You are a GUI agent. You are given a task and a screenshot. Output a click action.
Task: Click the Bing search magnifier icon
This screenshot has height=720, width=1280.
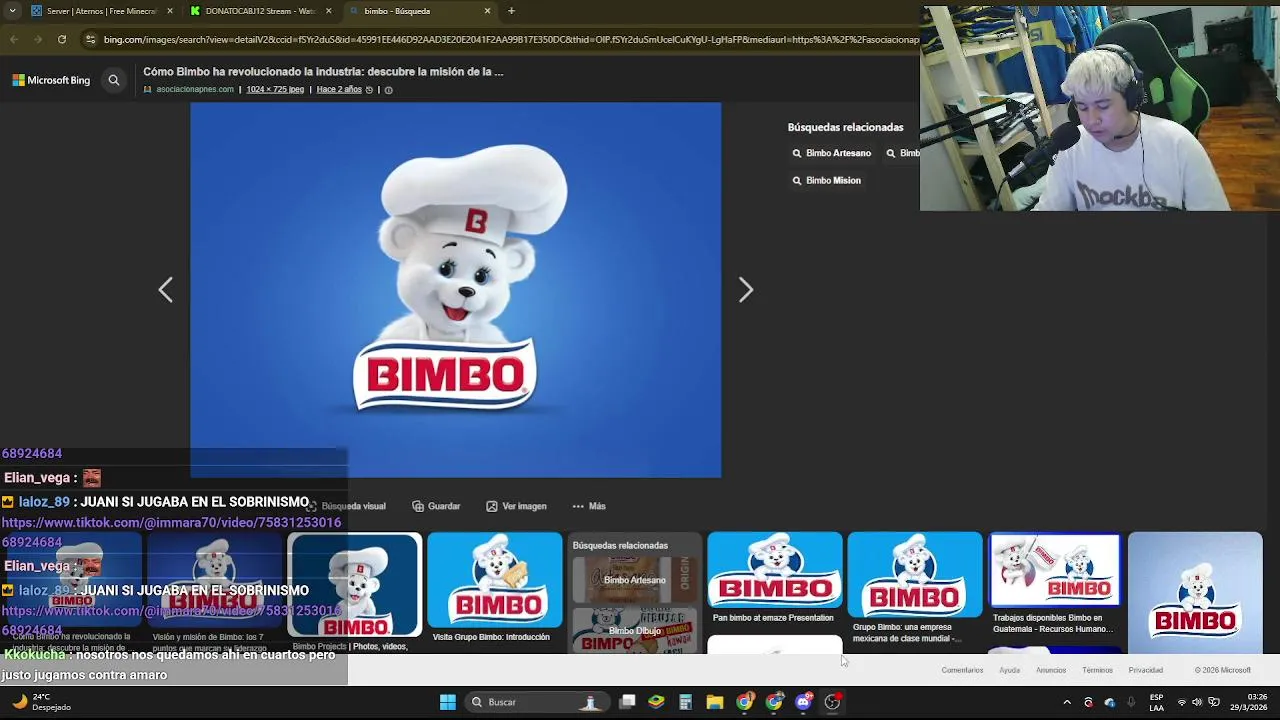[114, 80]
